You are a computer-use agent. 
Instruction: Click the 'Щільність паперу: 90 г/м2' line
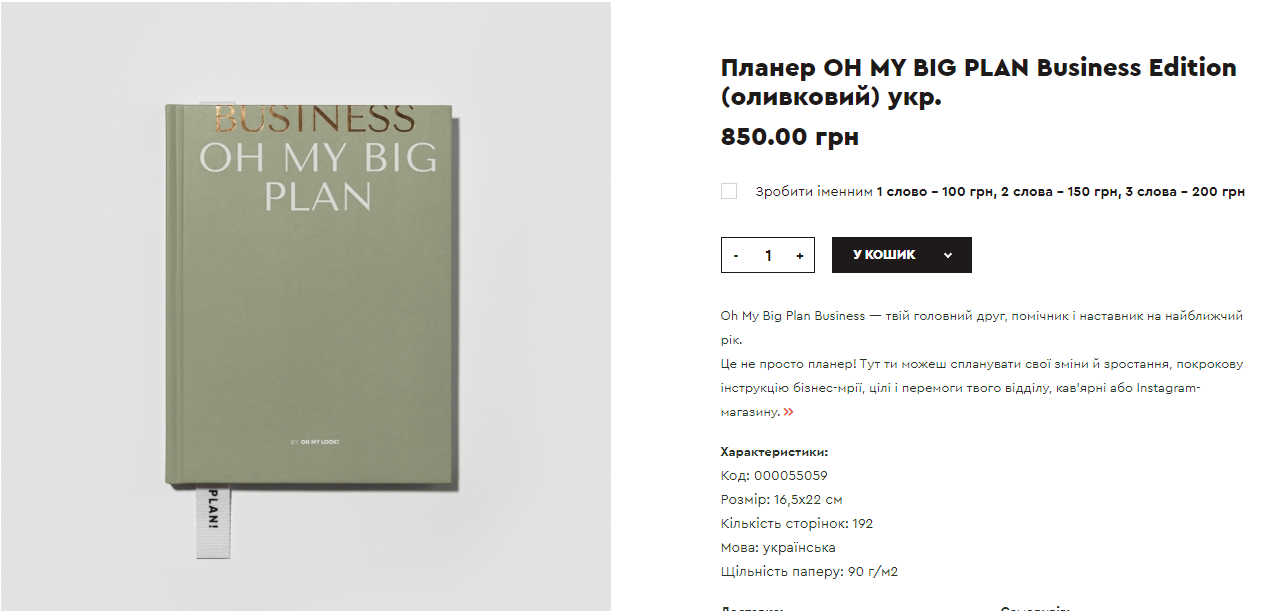810,572
